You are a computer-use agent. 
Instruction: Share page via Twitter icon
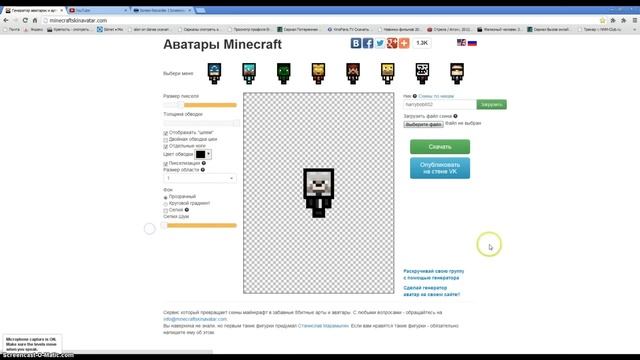click(380, 43)
